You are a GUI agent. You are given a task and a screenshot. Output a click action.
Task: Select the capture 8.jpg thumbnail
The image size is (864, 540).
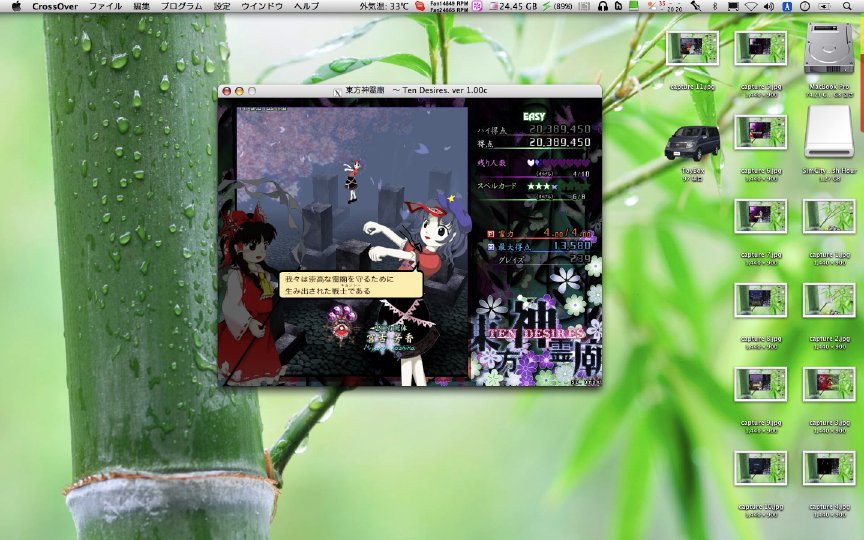tap(760, 300)
